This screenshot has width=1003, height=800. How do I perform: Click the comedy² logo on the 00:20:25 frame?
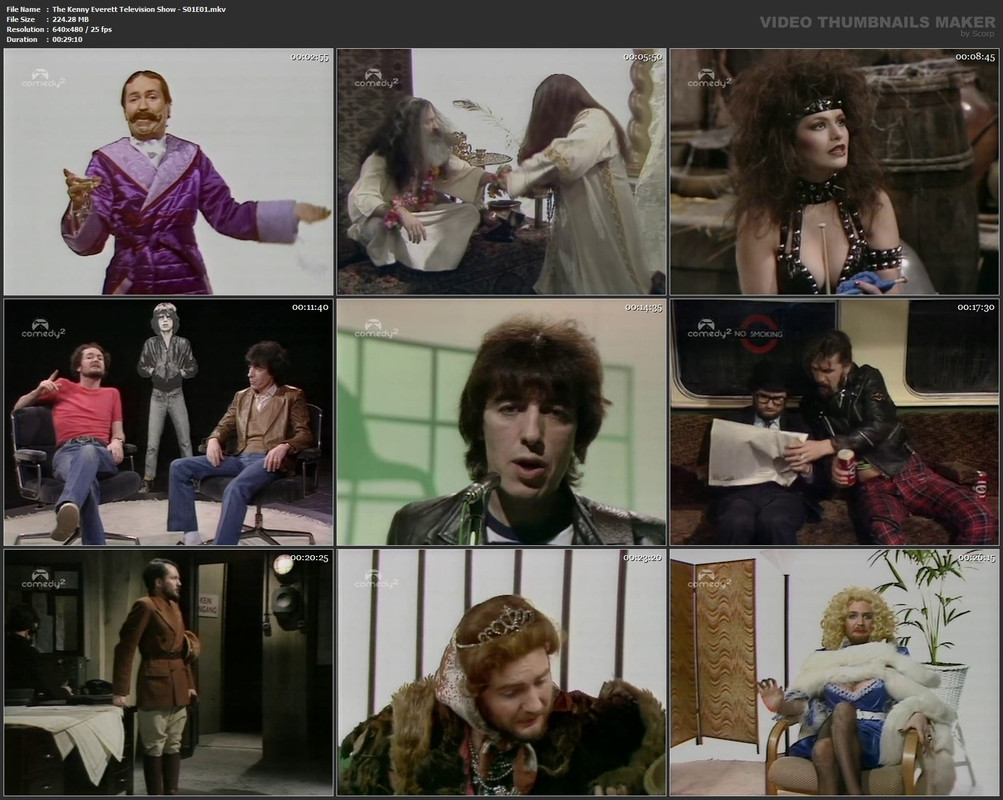(43, 579)
